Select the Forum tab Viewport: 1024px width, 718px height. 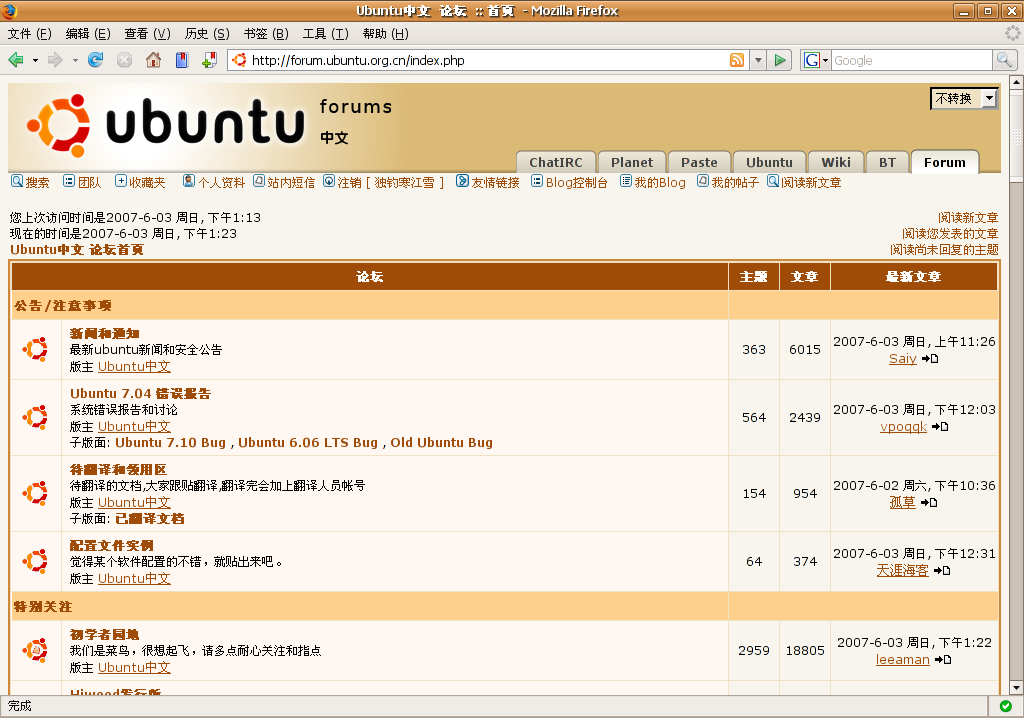pyautogui.click(x=944, y=162)
